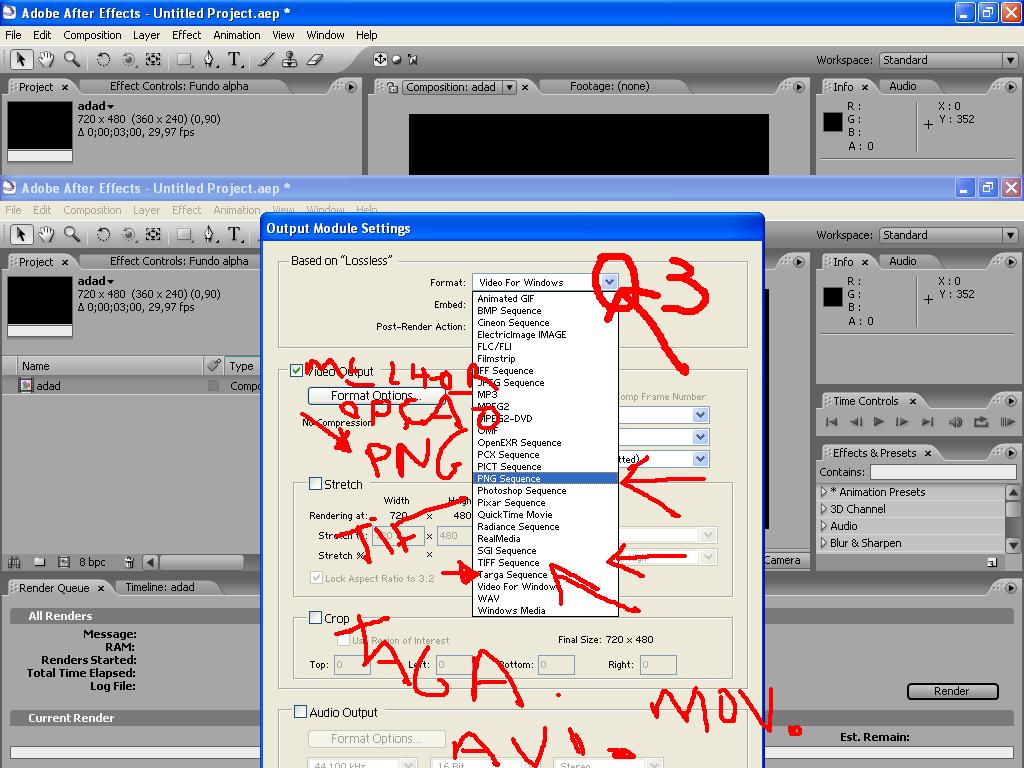Jump to last frame in Time Controls
This screenshot has height=768, width=1024.
[x=927, y=422]
